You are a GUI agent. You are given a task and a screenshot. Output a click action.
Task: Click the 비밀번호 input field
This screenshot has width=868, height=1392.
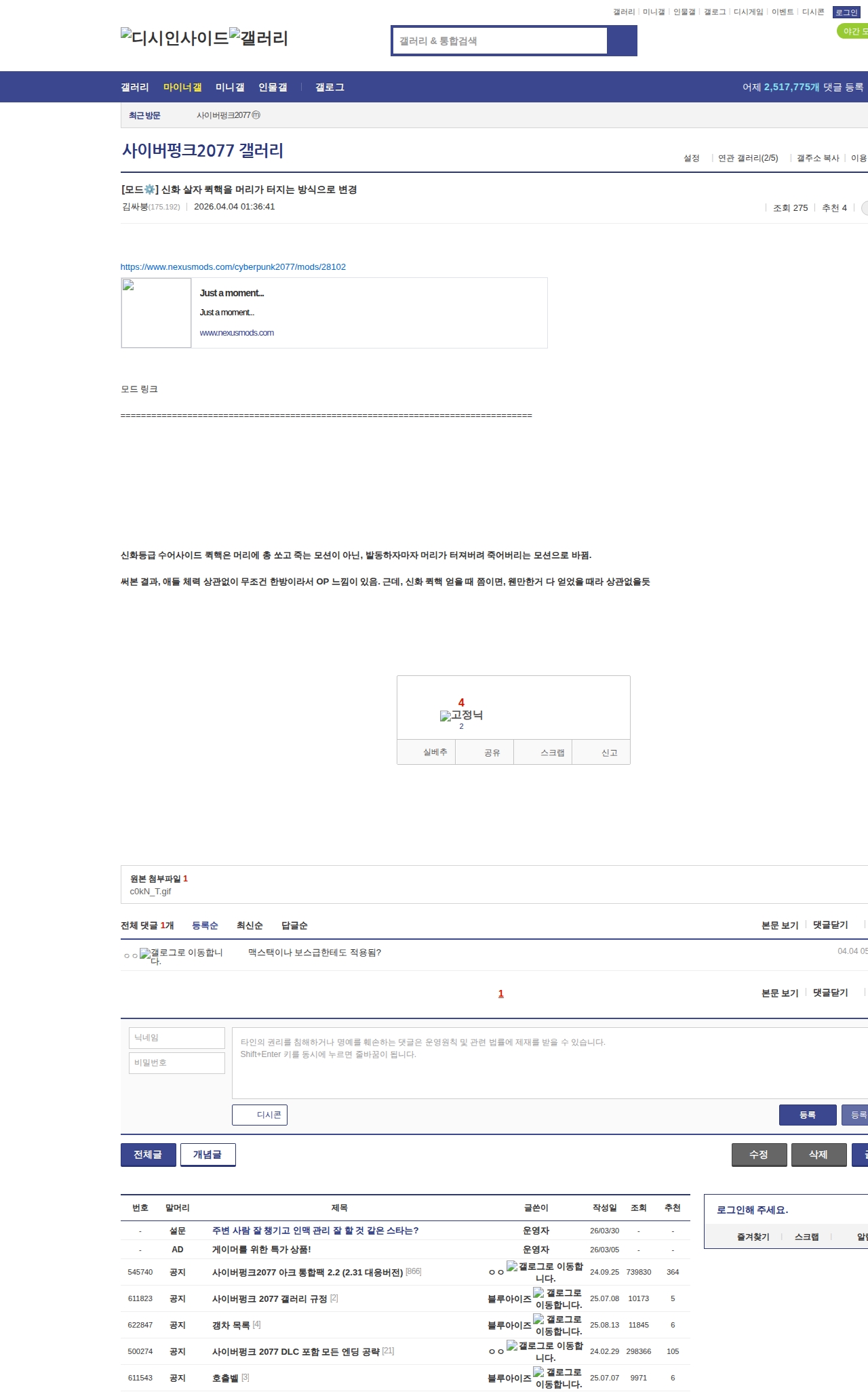coord(177,1063)
